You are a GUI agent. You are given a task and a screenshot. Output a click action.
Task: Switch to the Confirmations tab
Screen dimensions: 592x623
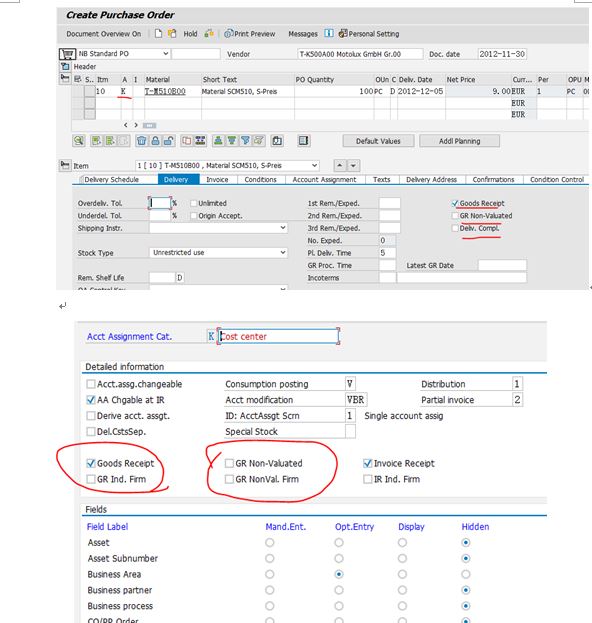pyautogui.click(x=493, y=180)
